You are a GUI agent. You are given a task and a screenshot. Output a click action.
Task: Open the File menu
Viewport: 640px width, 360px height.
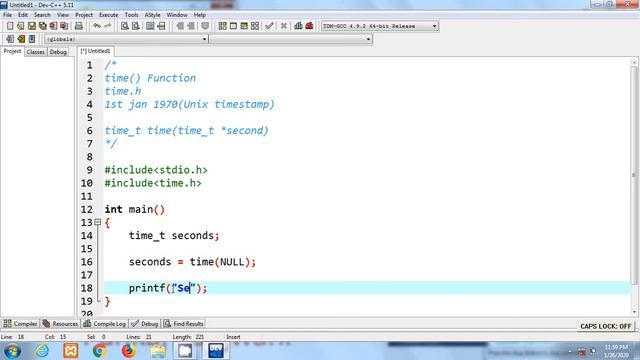pyautogui.click(x=7, y=15)
